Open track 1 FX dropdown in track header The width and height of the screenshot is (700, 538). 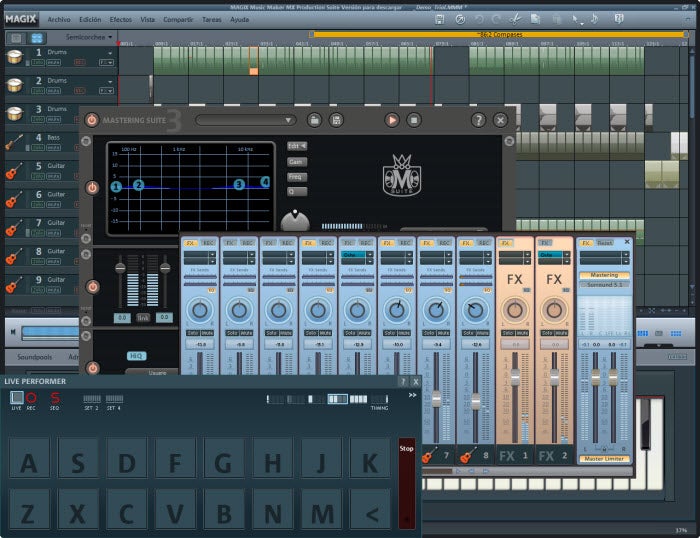point(106,63)
